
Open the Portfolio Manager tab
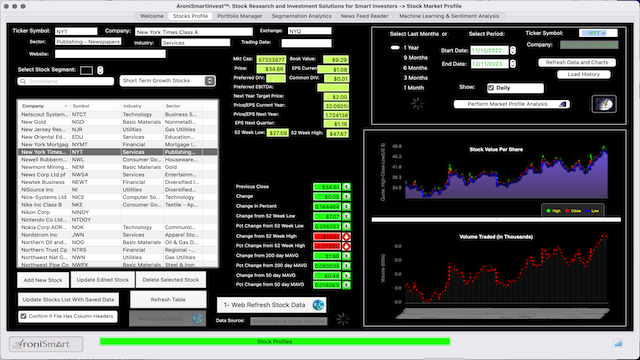click(x=240, y=16)
